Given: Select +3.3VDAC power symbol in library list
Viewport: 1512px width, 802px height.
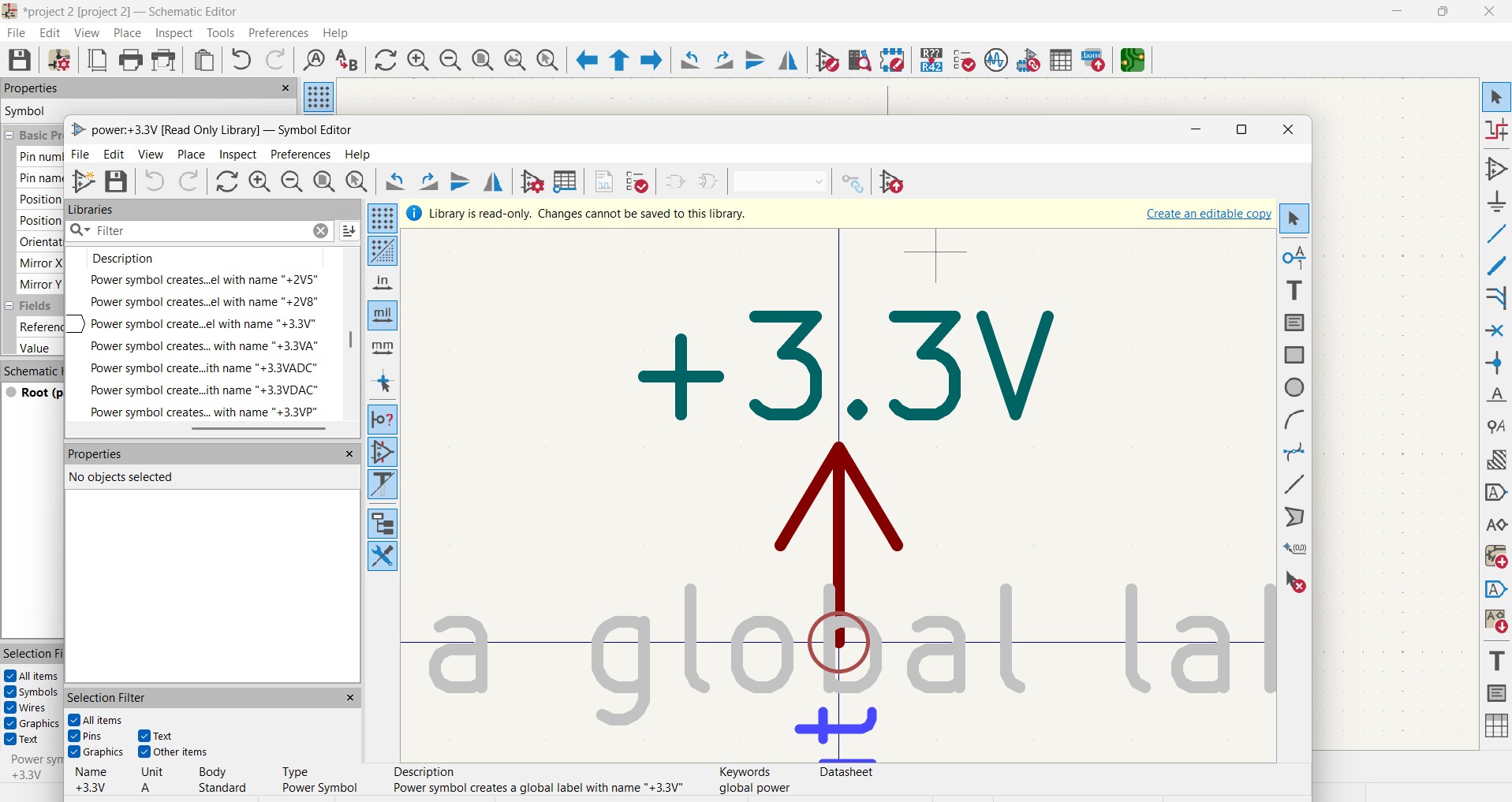Looking at the screenshot, I should pos(204,390).
